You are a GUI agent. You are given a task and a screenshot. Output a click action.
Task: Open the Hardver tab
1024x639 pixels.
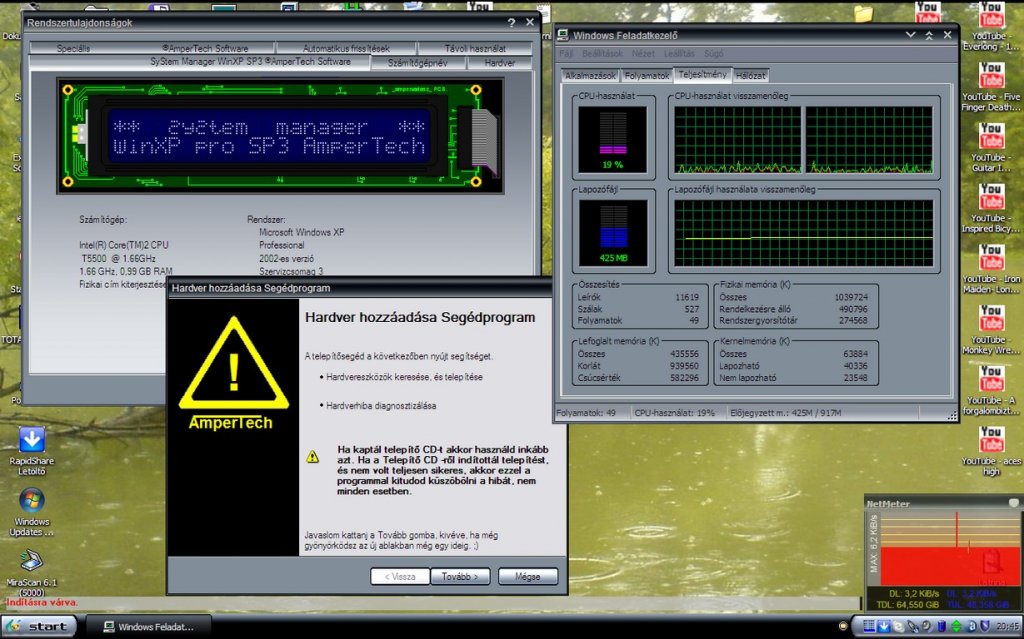tap(500, 63)
